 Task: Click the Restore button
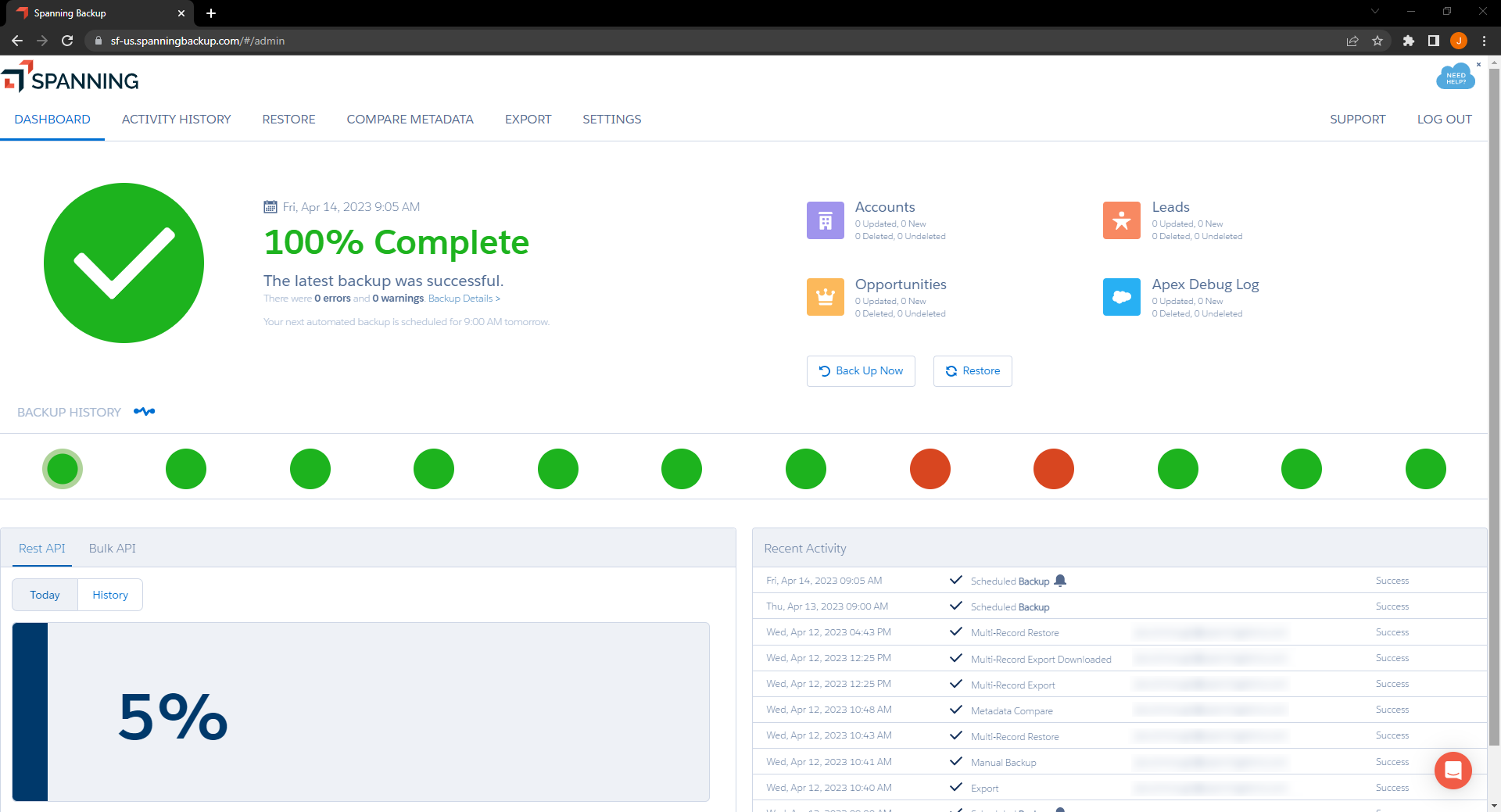point(973,371)
